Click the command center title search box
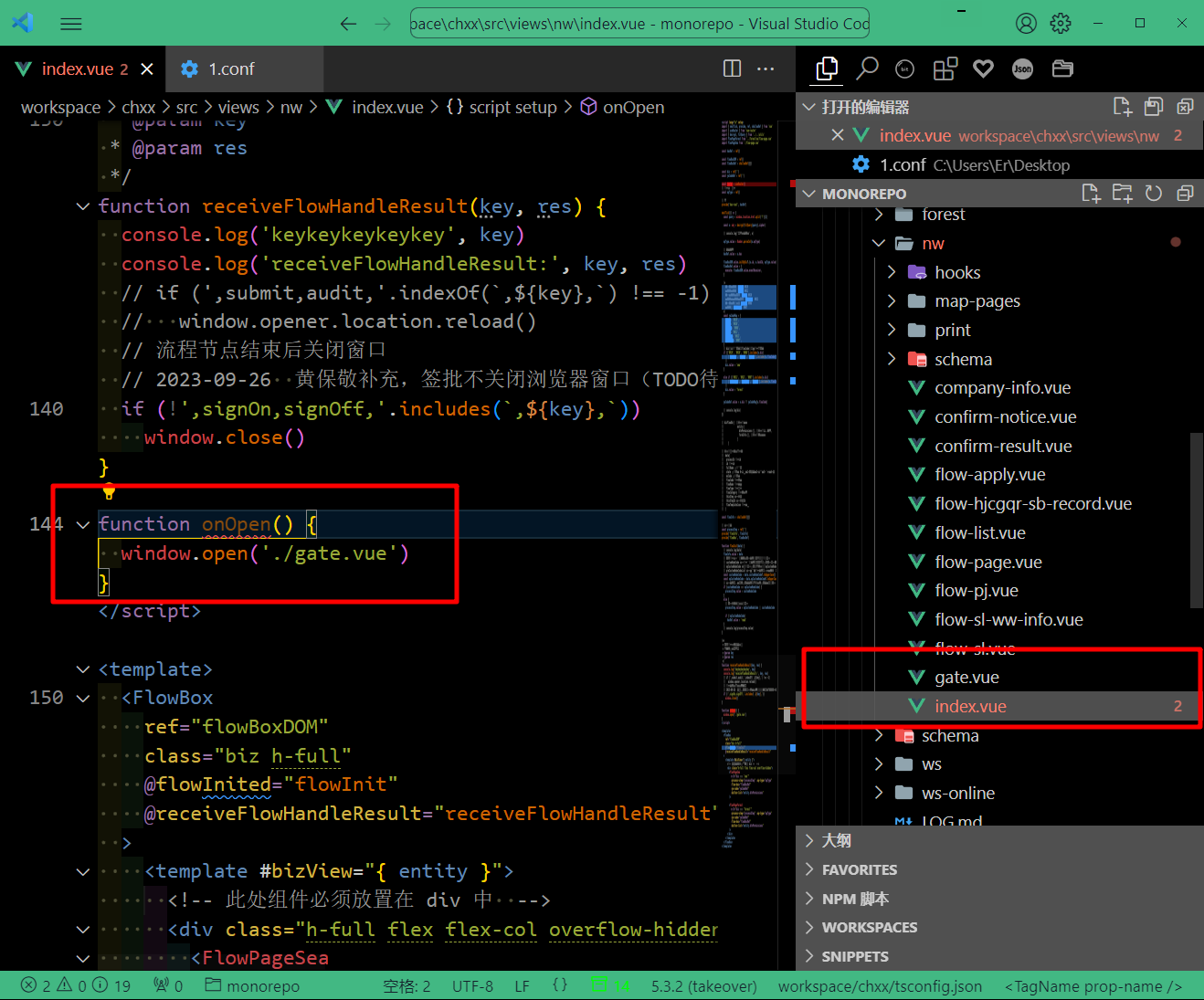The height and width of the screenshot is (1000, 1204). 639,24
